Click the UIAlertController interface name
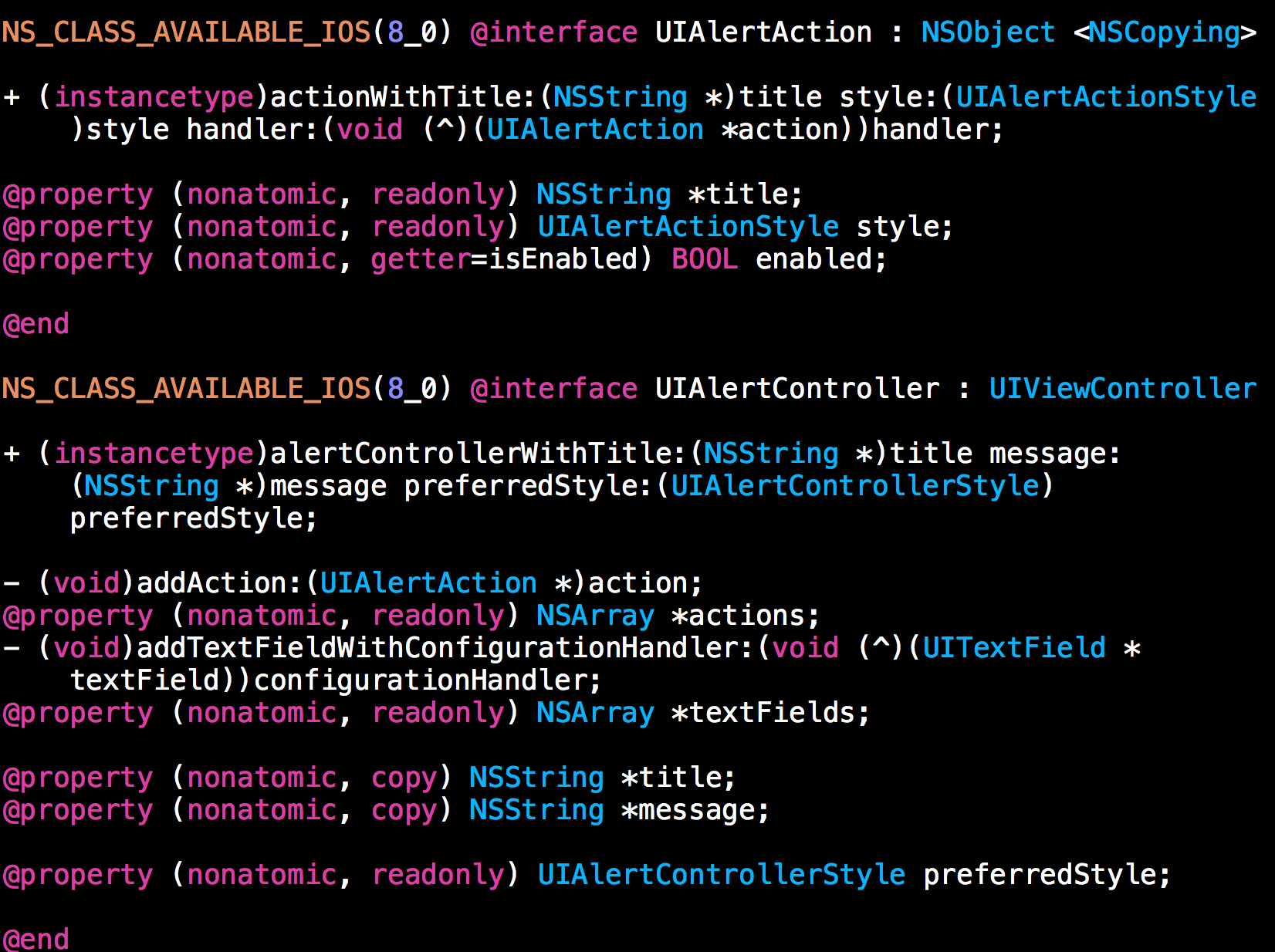The image size is (1275, 952). tap(797, 389)
